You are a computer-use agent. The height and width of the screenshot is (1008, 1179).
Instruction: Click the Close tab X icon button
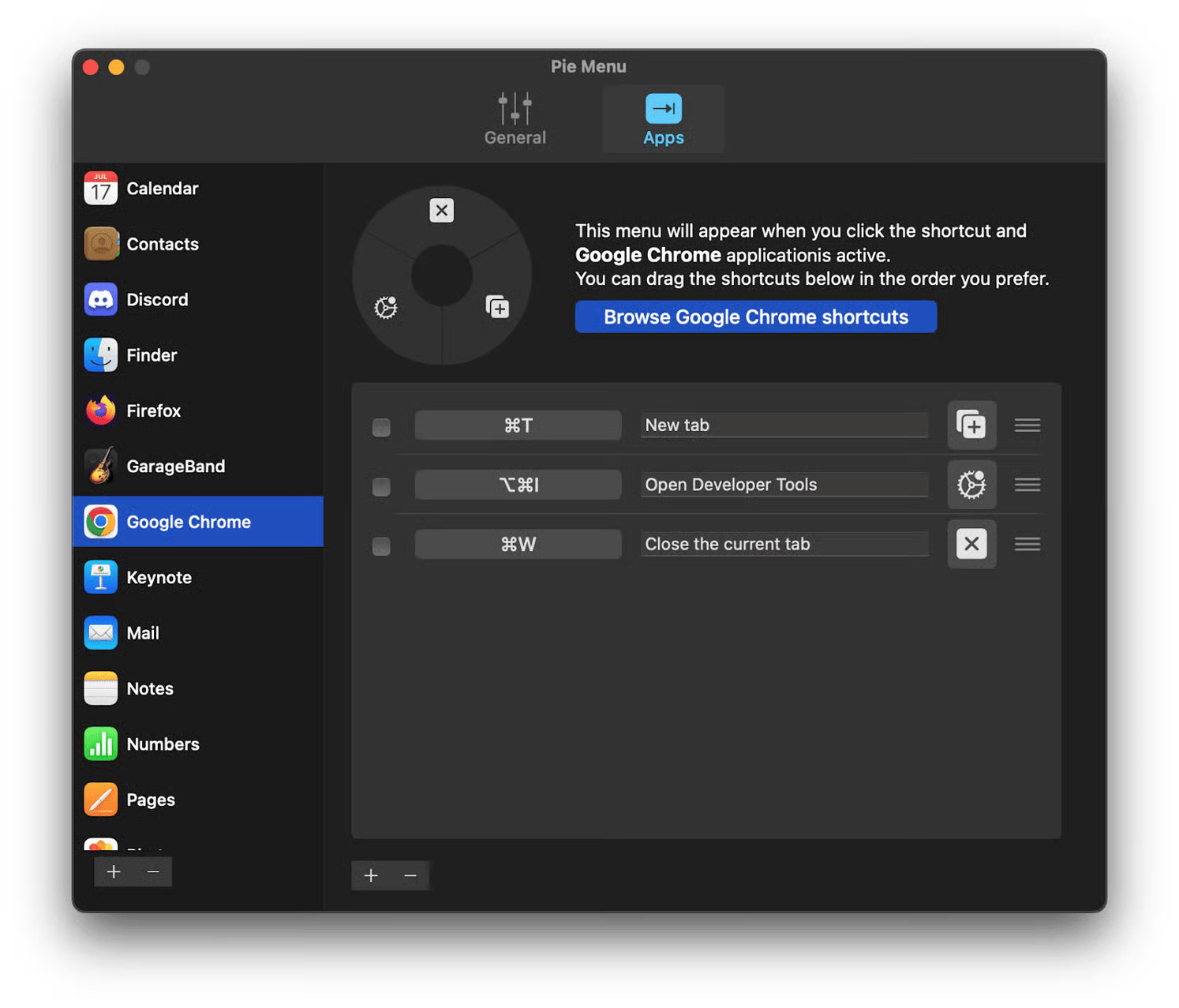point(971,544)
